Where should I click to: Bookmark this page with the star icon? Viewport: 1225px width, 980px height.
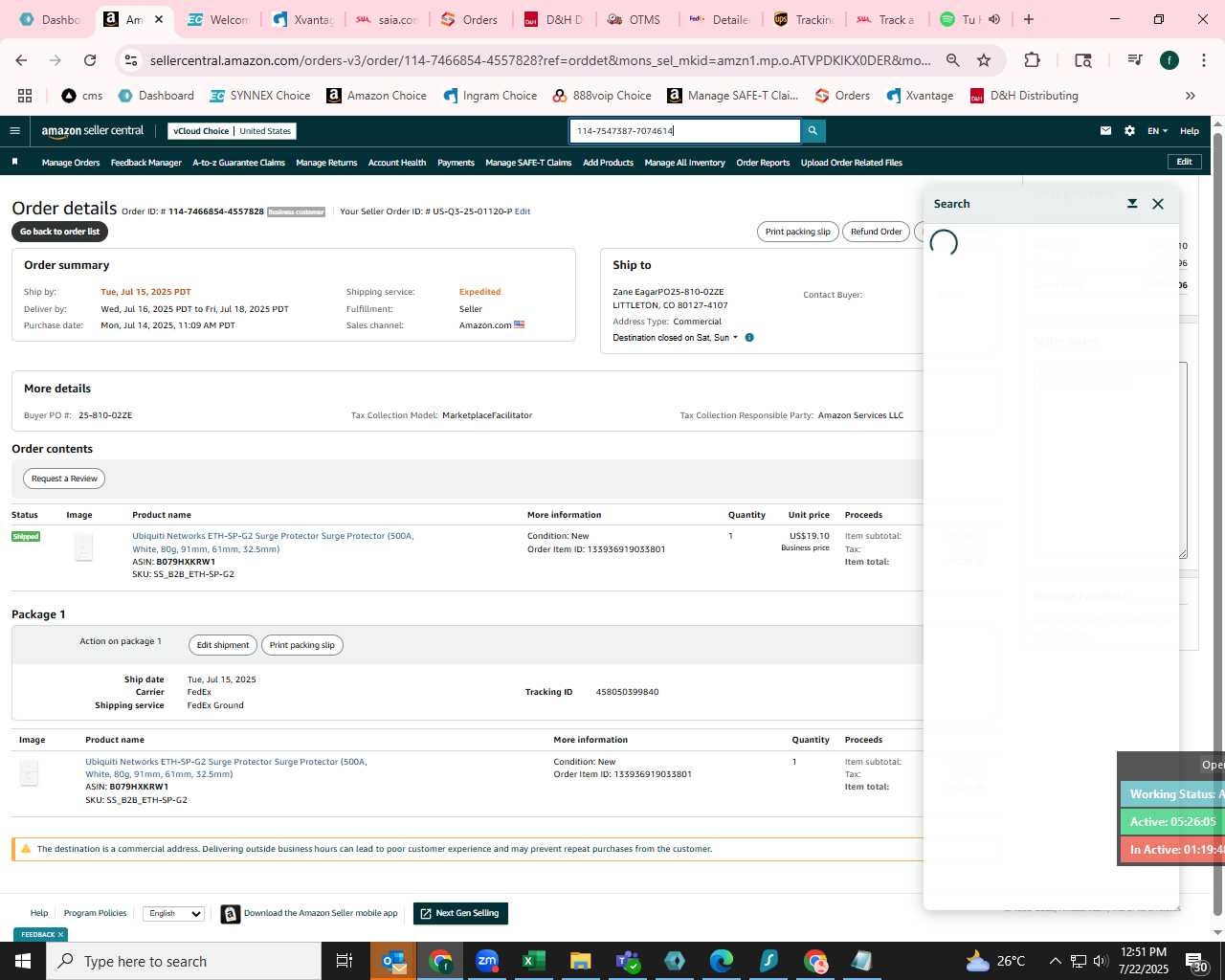pos(984,60)
